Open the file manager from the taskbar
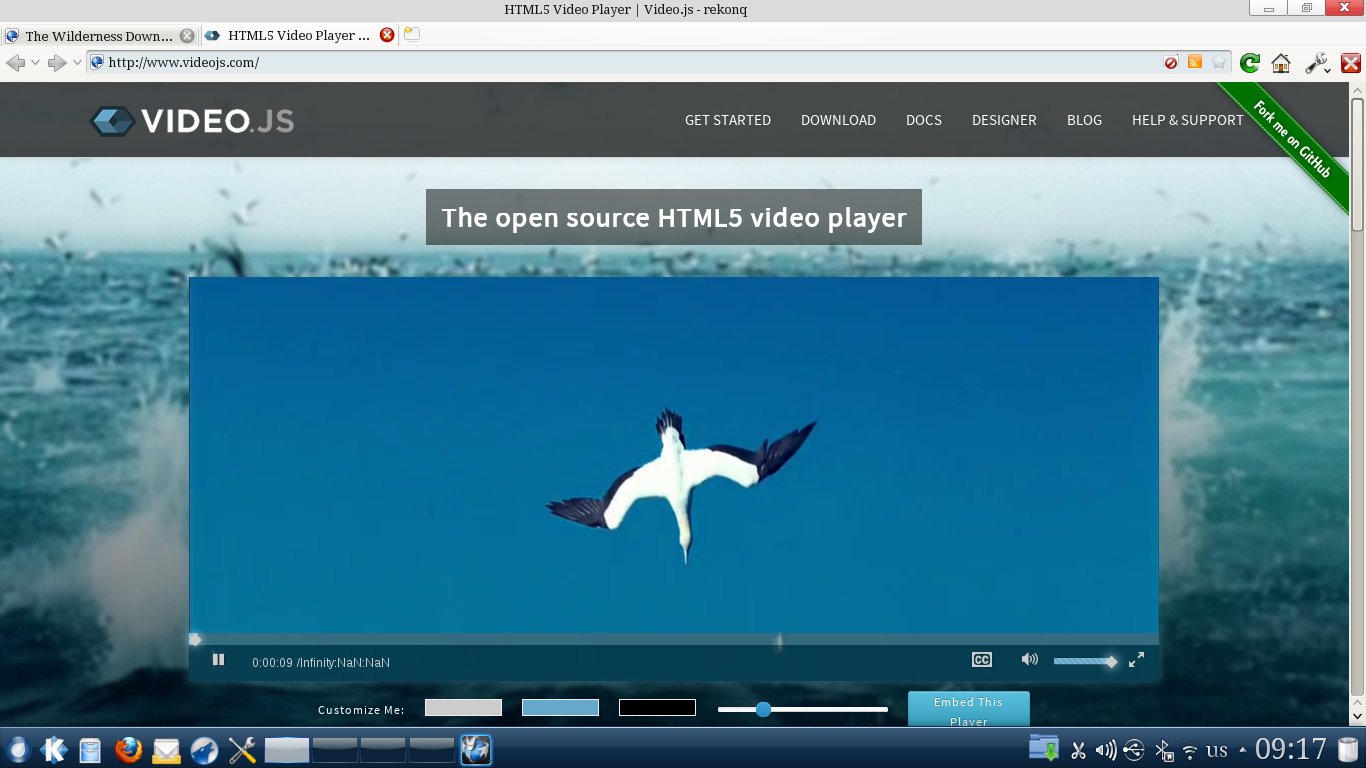The width and height of the screenshot is (1366, 768). point(90,750)
